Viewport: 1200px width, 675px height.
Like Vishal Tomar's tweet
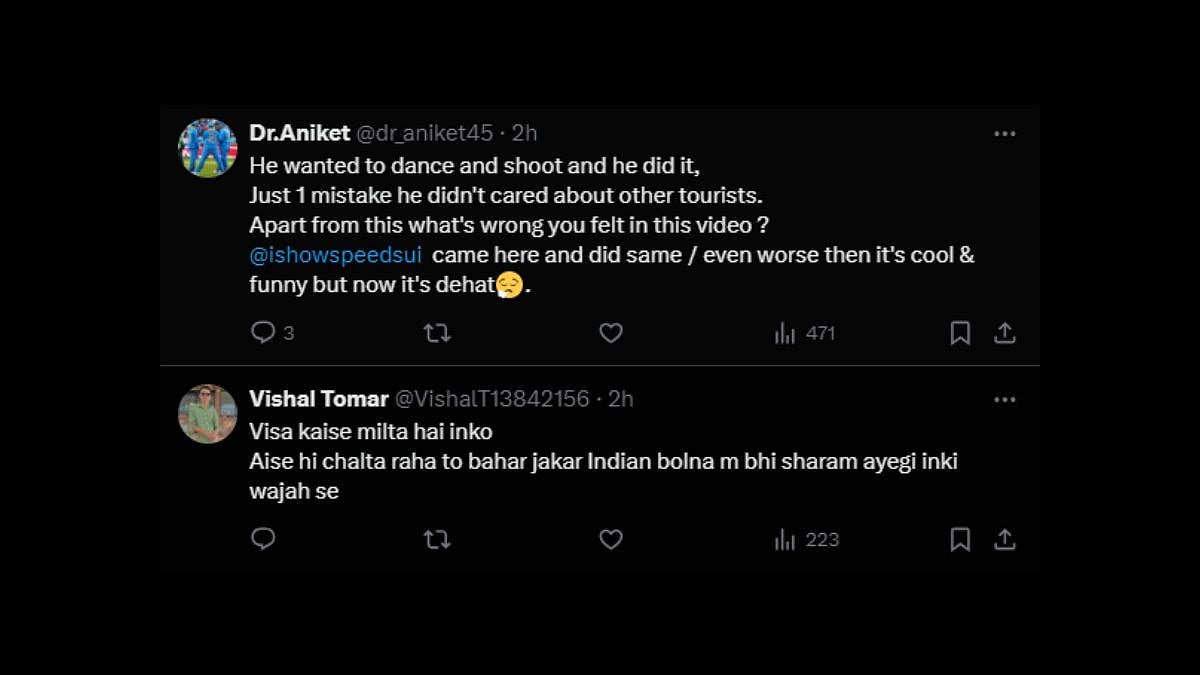pyautogui.click(x=611, y=540)
